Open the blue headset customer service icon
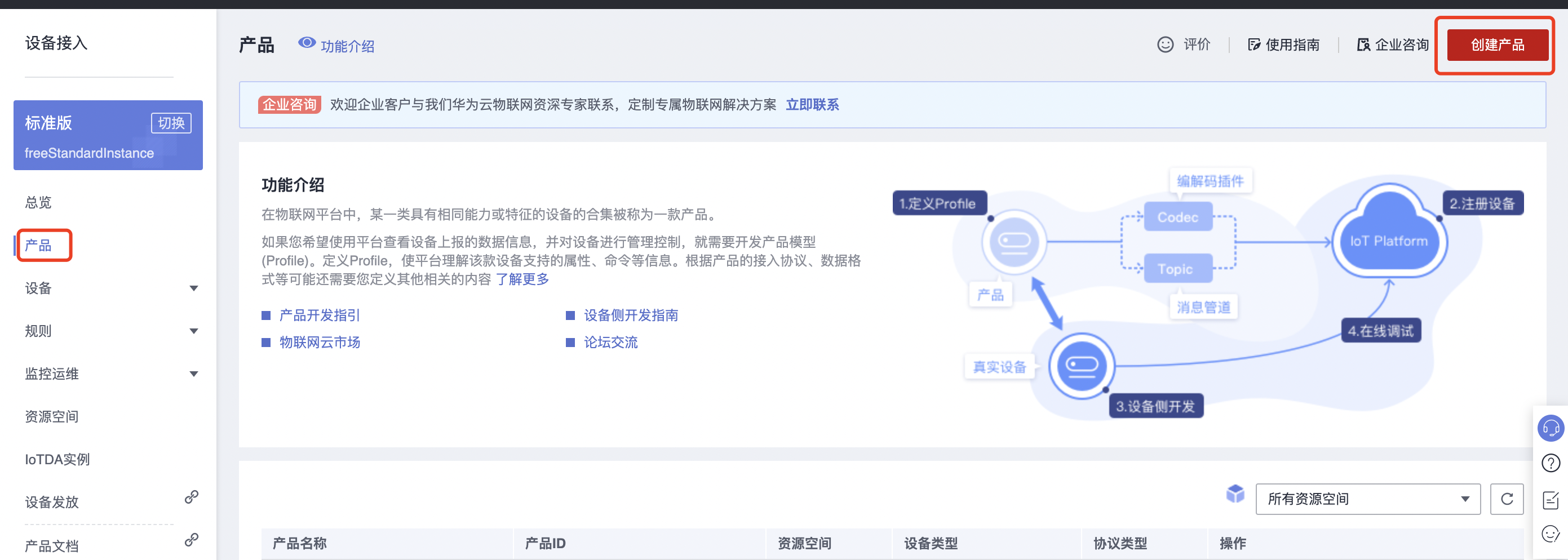Image resolution: width=1568 pixels, height=560 pixels. pyautogui.click(x=1551, y=429)
